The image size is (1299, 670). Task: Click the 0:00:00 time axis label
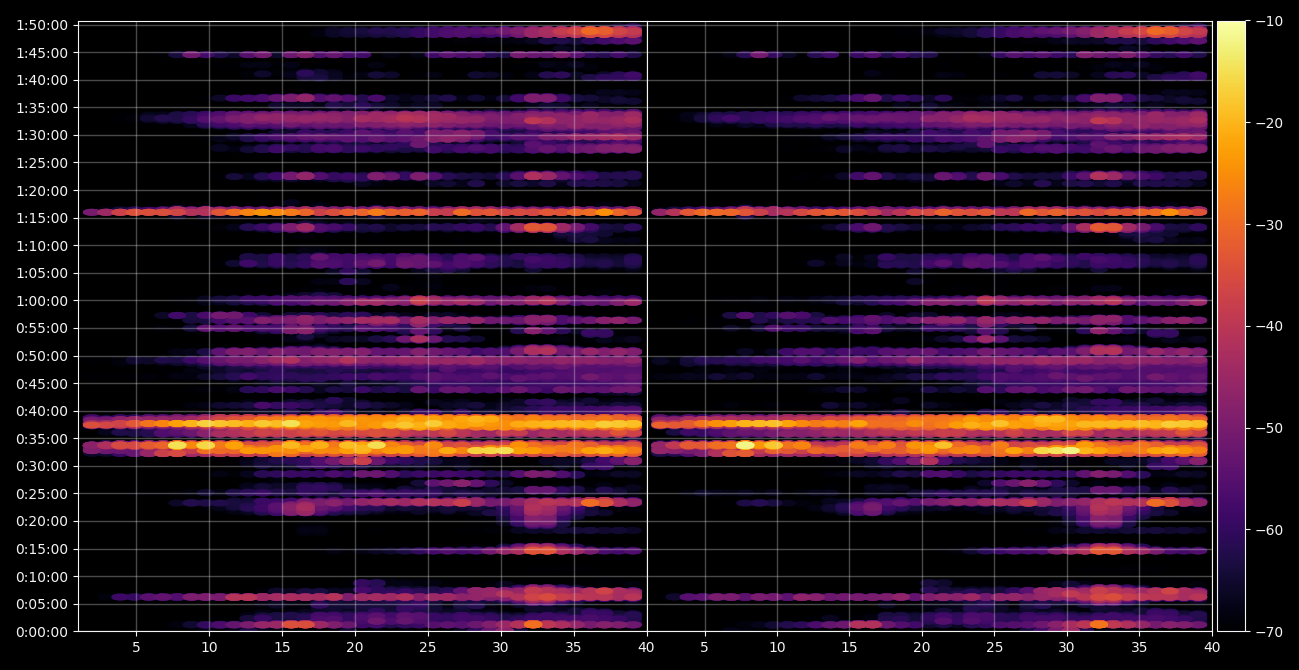(x=42, y=631)
